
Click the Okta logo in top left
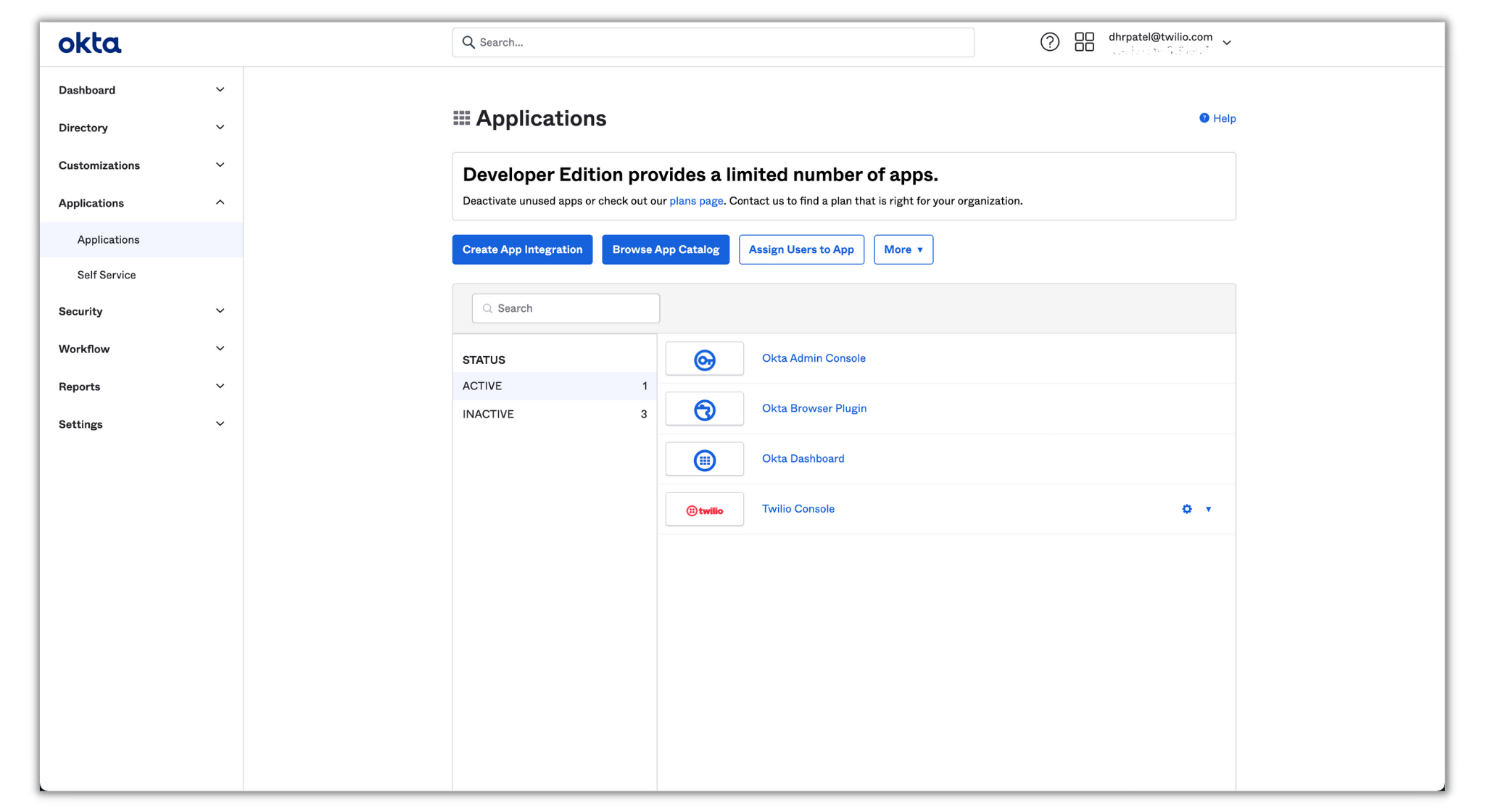(x=89, y=42)
